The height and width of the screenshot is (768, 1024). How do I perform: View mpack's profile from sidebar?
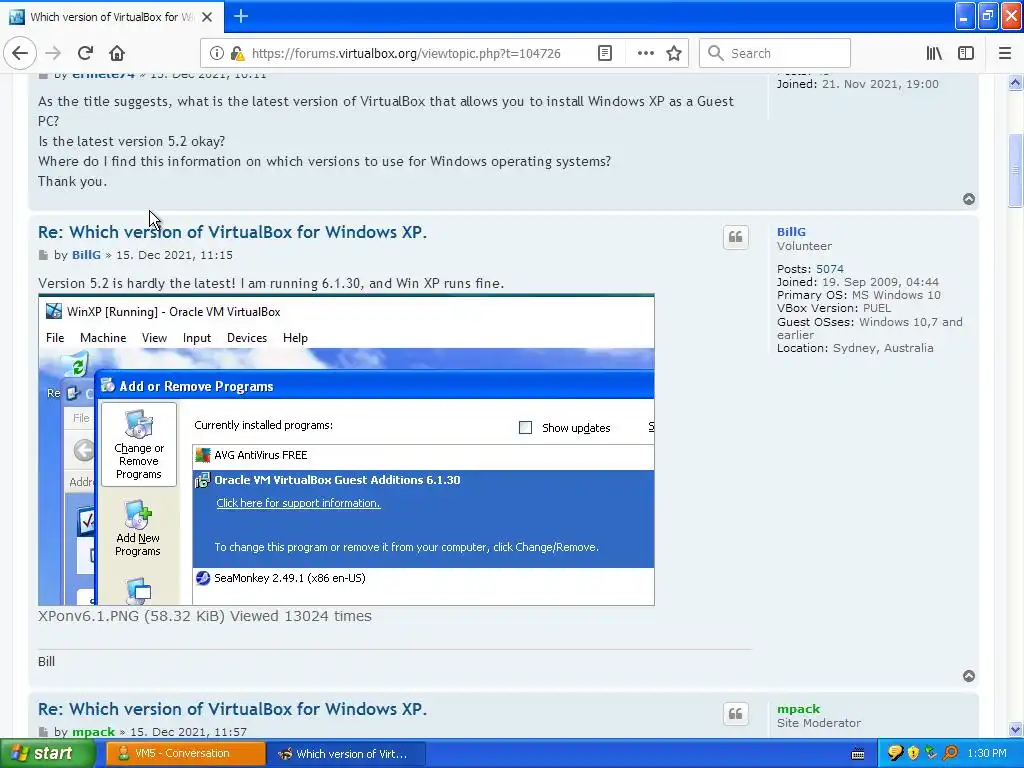coord(798,709)
